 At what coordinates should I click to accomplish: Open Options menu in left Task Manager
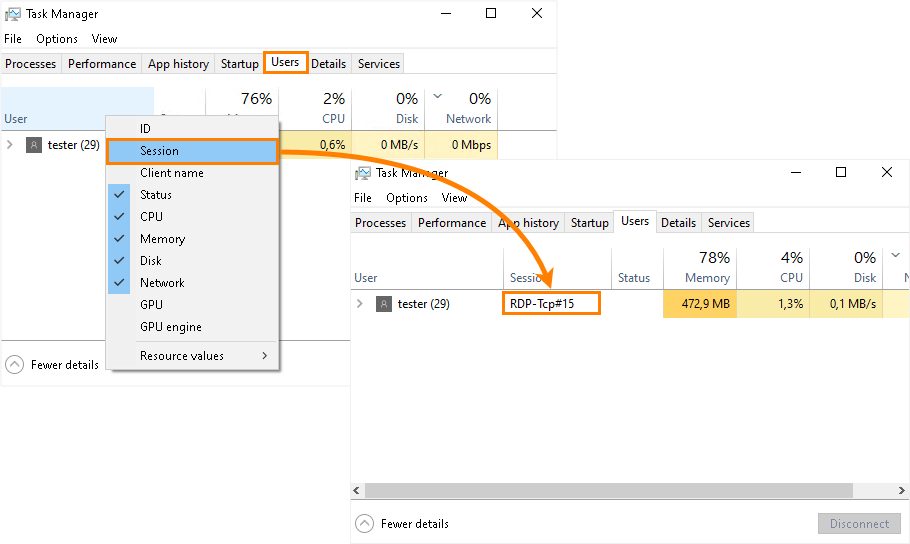click(57, 39)
